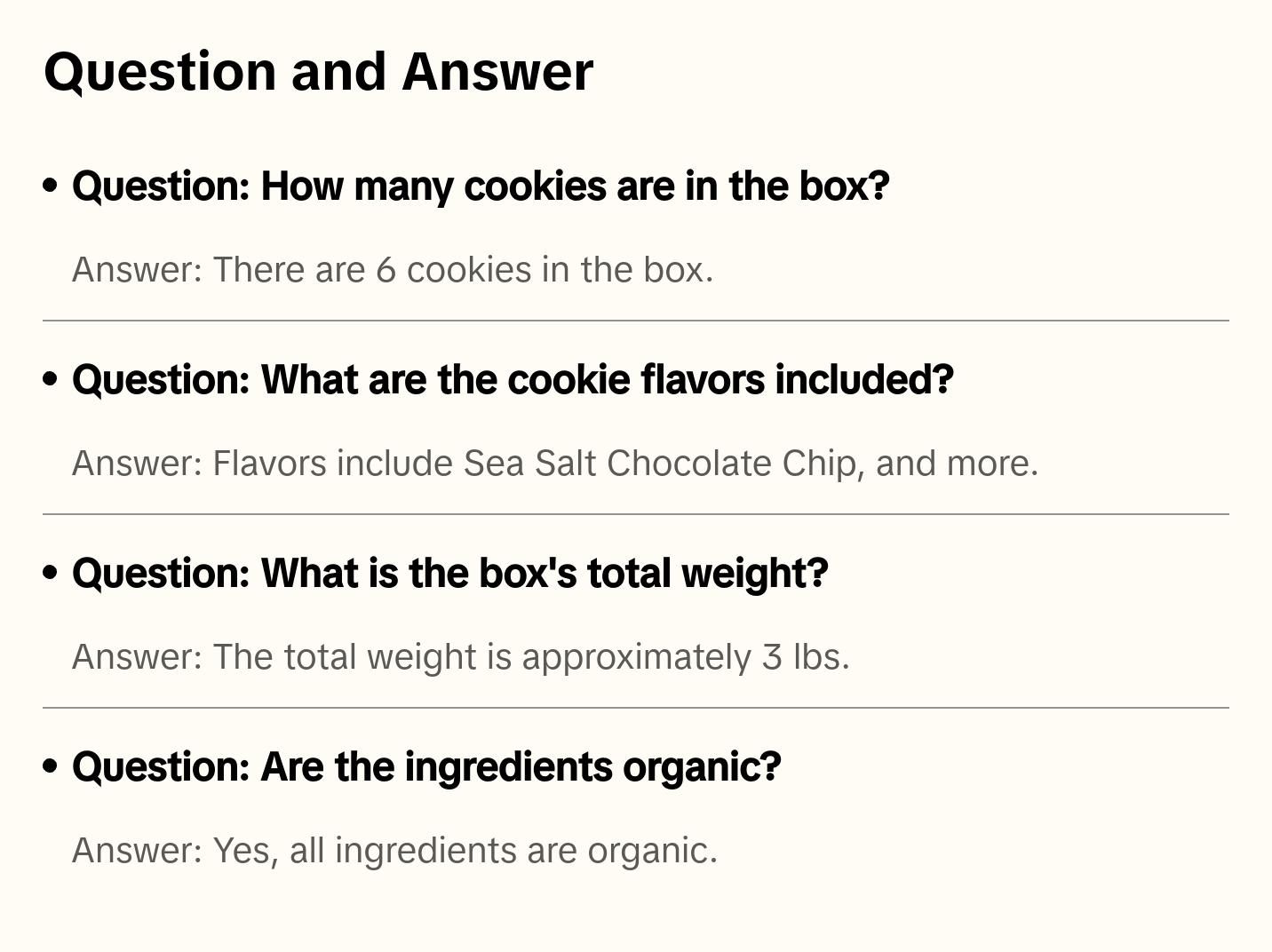Click the divider line below the cookies count answer
This screenshot has height=952, width=1272.
pyautogui.click(x=636, y=321)
